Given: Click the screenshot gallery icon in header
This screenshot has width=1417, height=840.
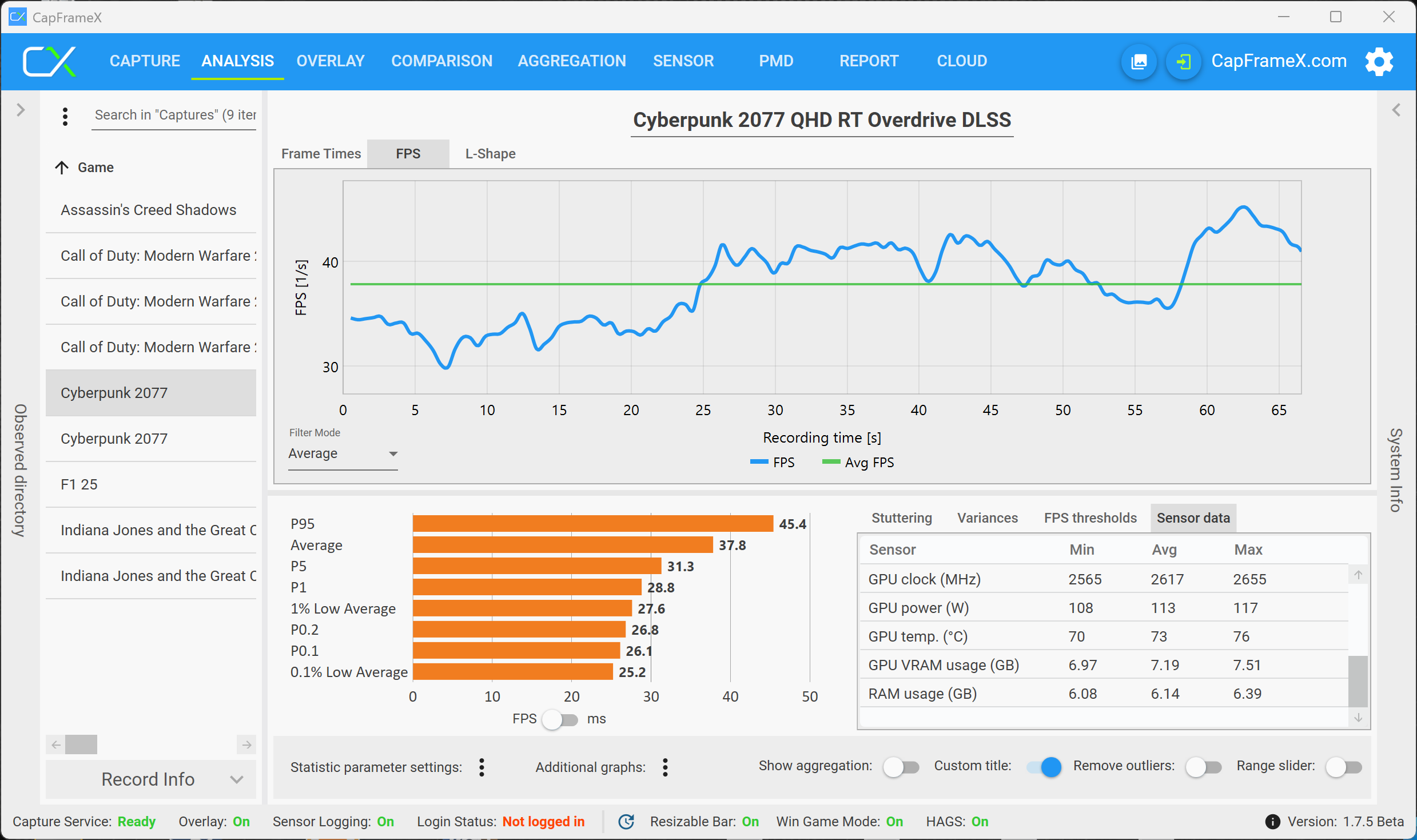Looking at the screenshot, I should pos(1139,61).
